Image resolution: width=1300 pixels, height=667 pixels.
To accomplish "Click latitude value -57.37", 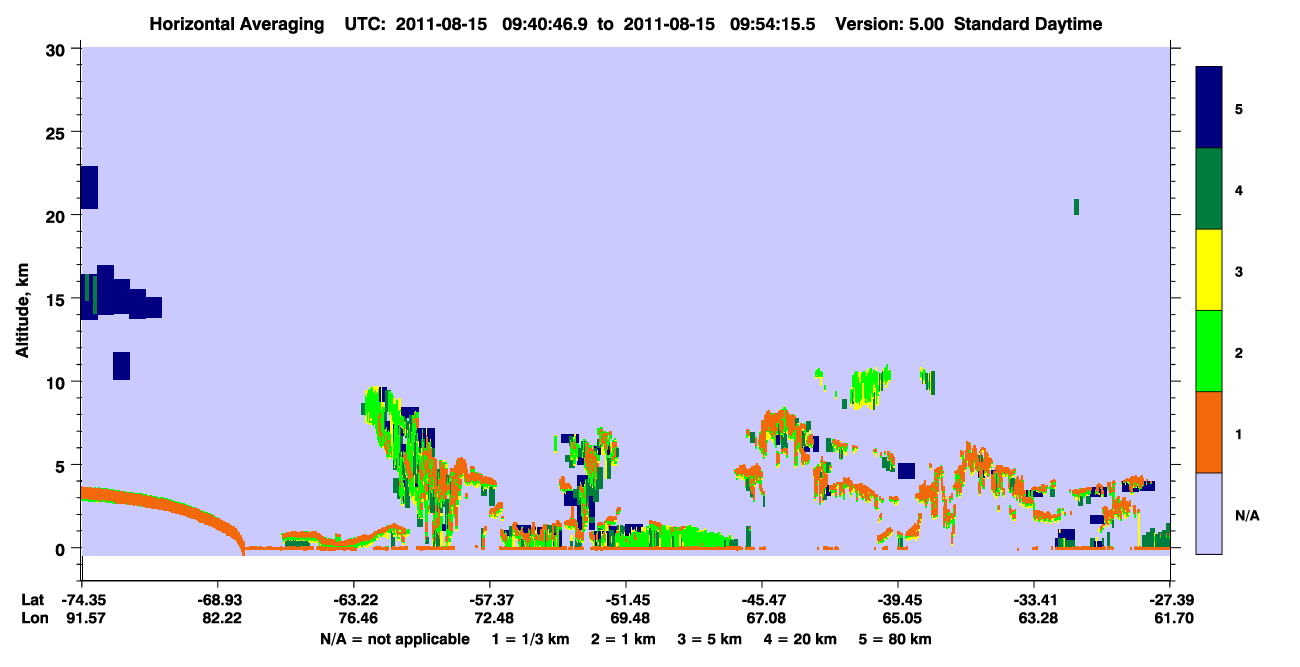I will click(x=490, y=600).
